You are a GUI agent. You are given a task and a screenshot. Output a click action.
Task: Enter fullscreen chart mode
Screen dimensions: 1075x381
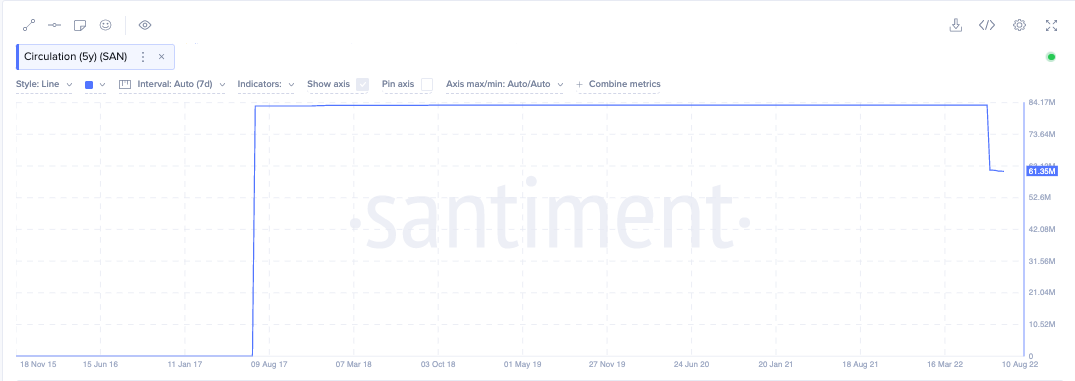pyautogui.click(x=1051, y=25)
